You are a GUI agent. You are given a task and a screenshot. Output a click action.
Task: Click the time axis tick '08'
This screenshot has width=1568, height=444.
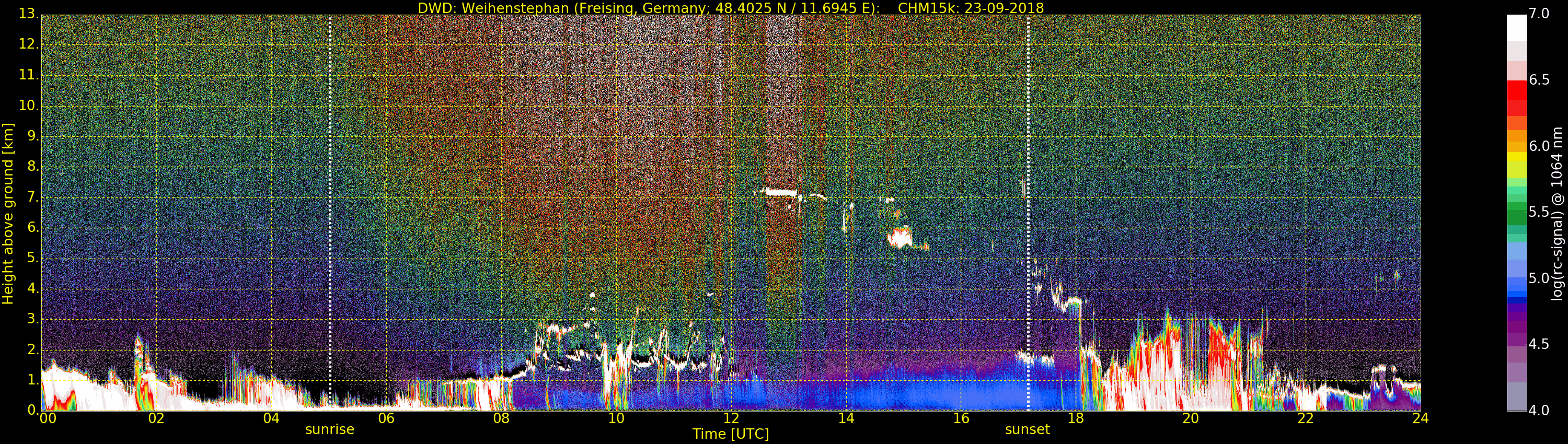coord(502,418)
